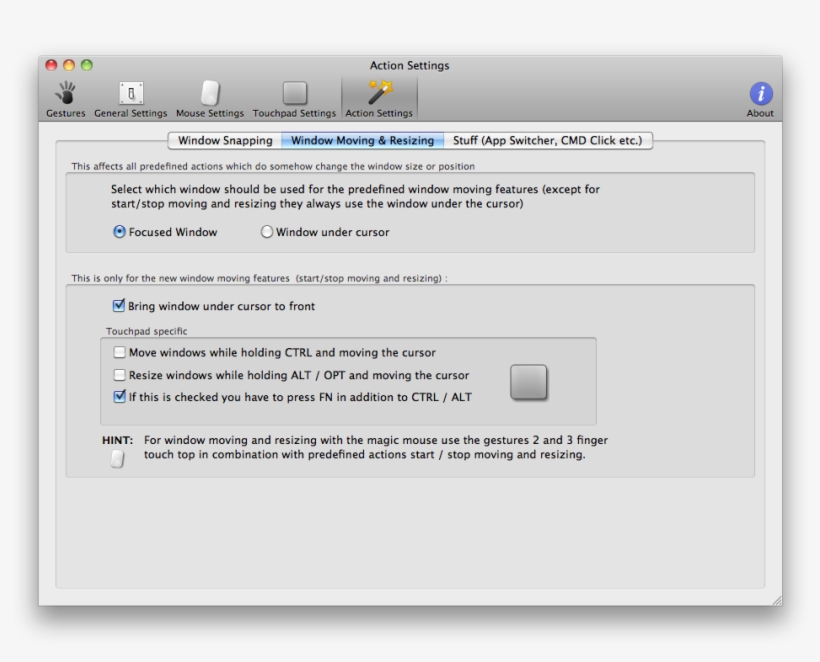Click the window resize grip corner

(x=776, y=599)
